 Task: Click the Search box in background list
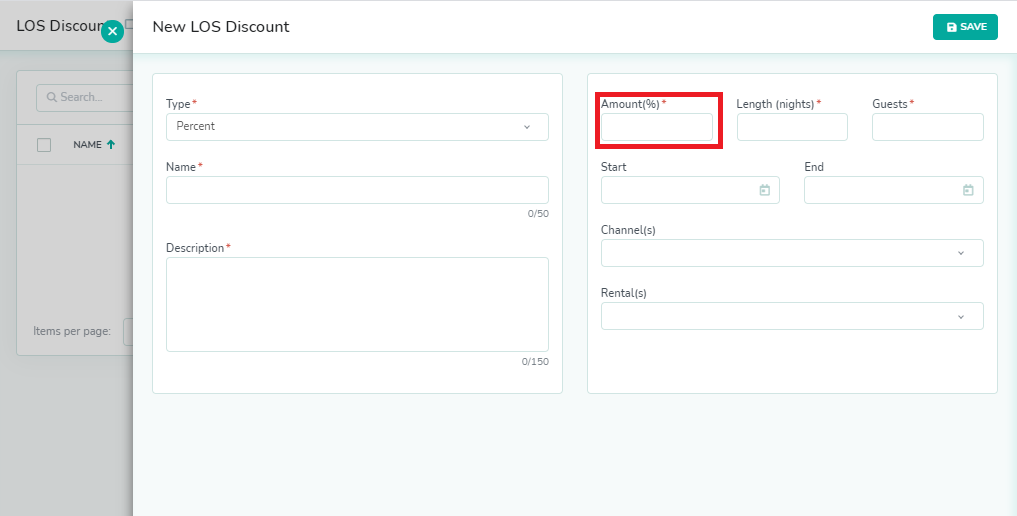(x=84, y=97)
